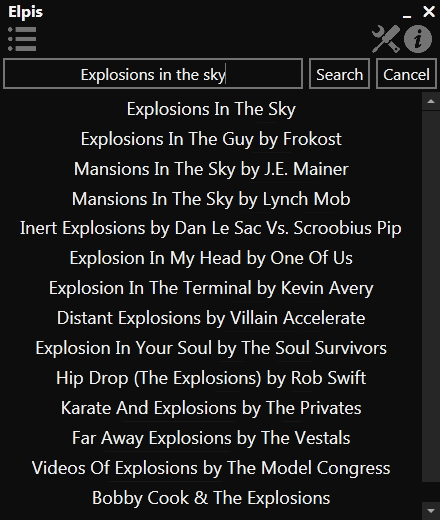Screen dimensions: 440x520
Task: Select Mansions In The Sky by Lynch Mob
Action: pos(211,199)
